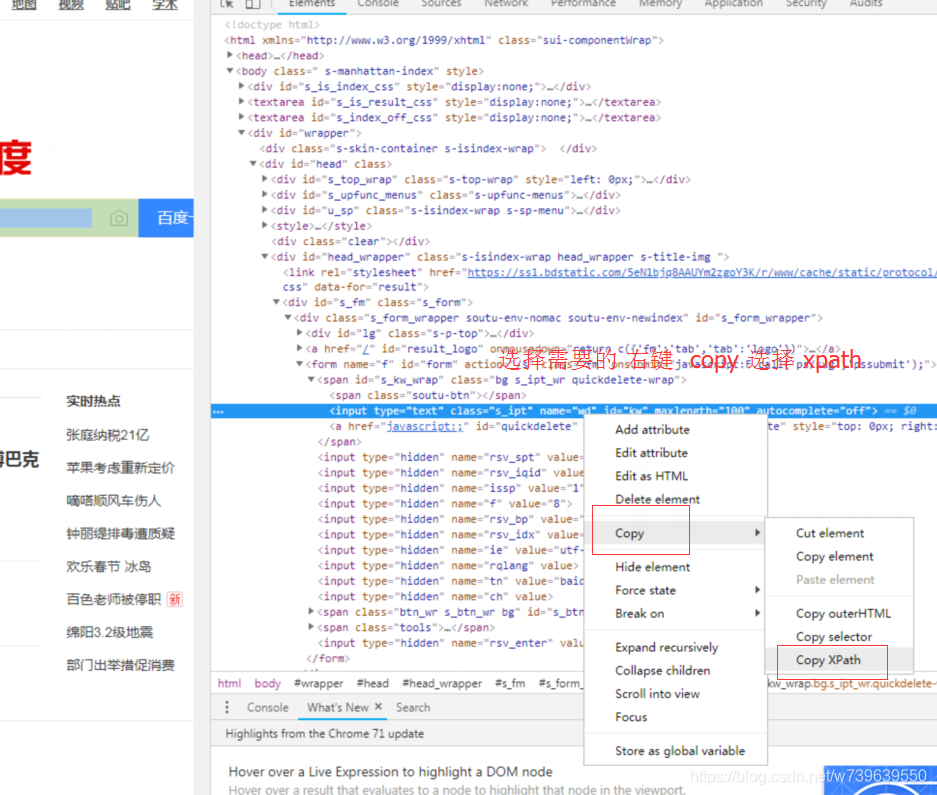Switch to the Console panel tab

(377, 4)
